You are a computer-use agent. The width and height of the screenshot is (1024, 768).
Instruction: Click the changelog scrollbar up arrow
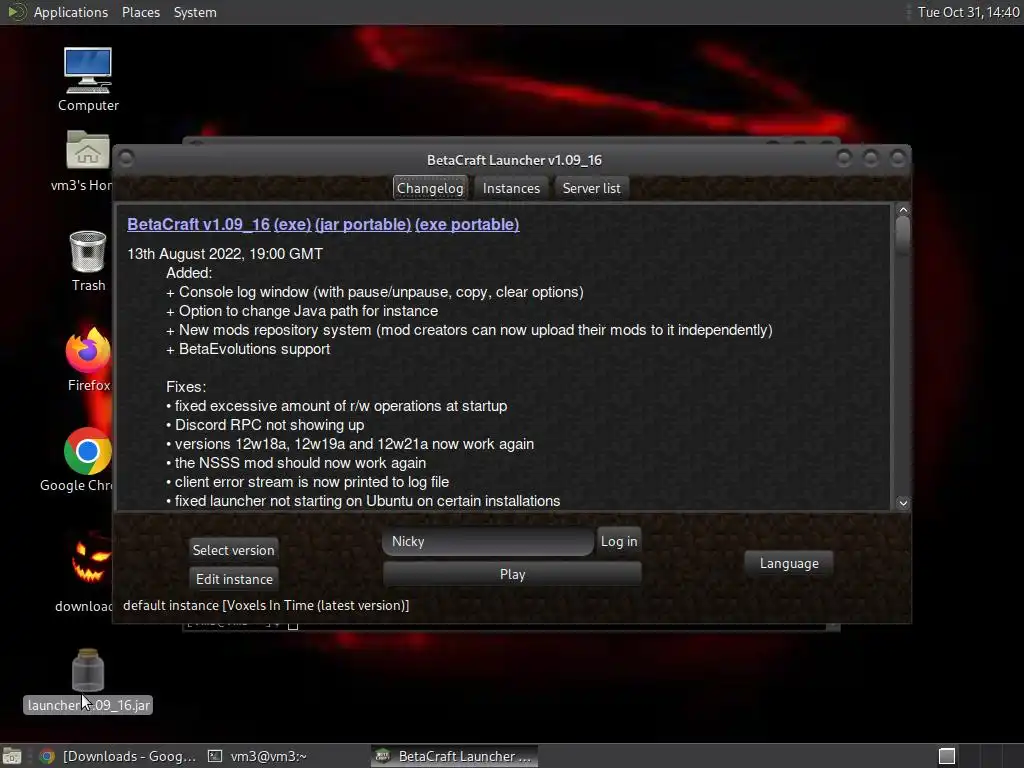[x=903, y=210]
